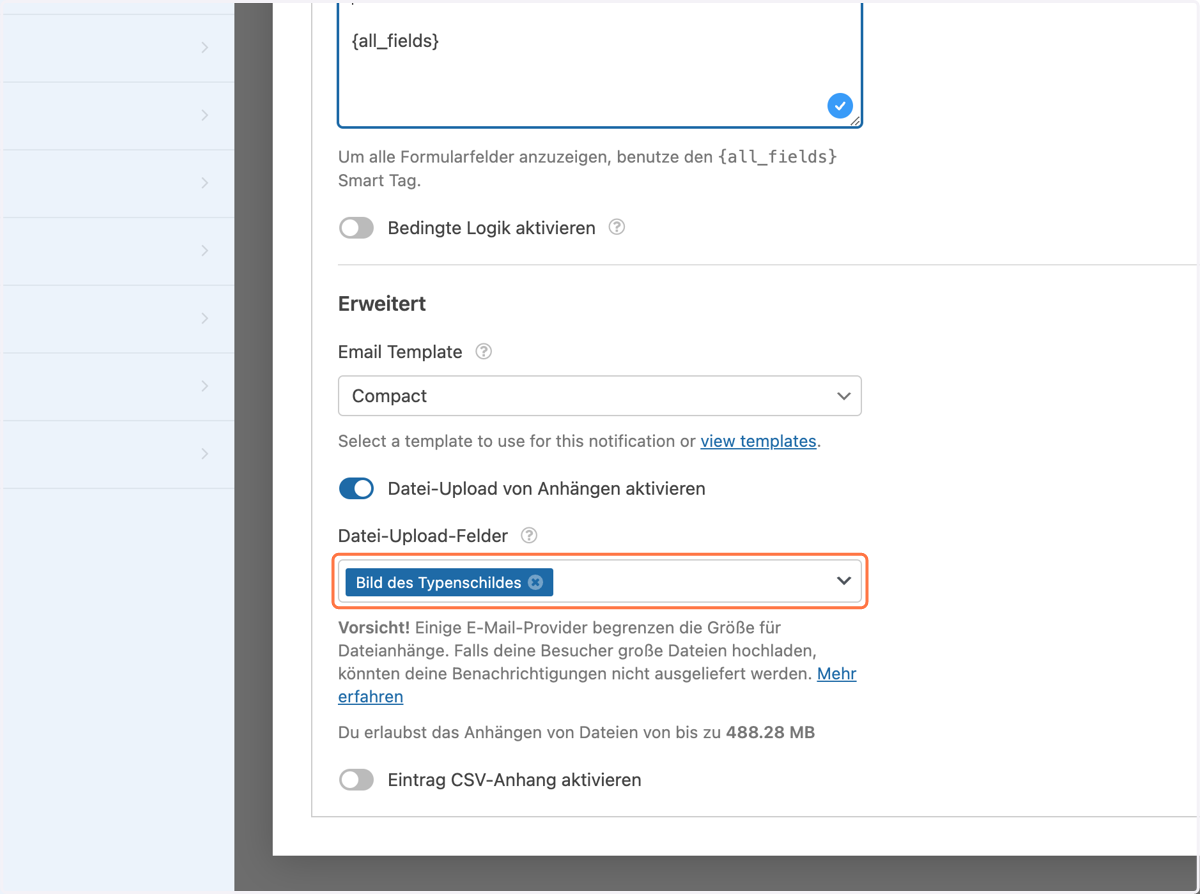Expand the Datei-Upload-Felder dropdown arrow

(843, 581)
